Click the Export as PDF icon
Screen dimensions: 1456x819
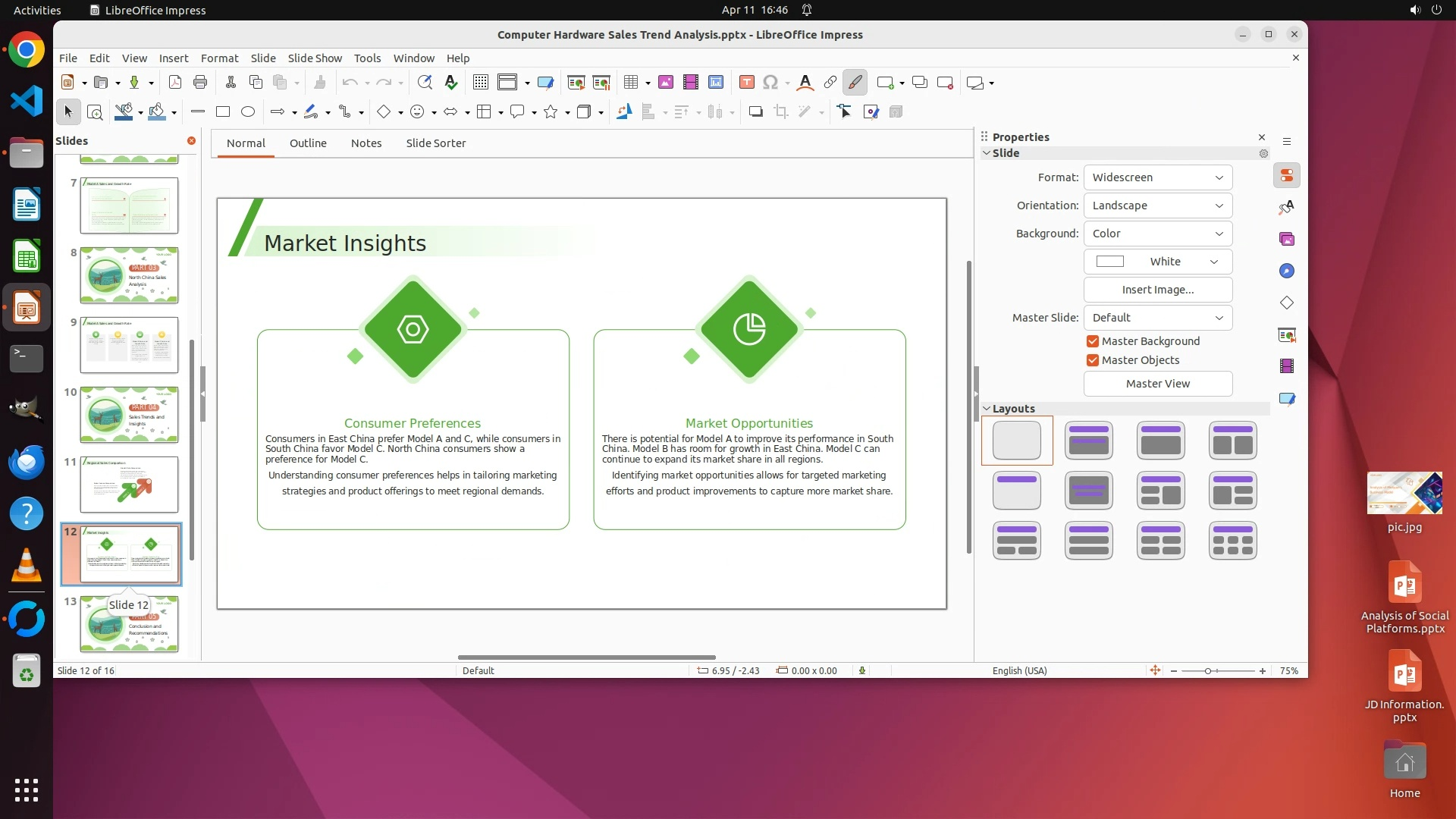click(175, 83)
